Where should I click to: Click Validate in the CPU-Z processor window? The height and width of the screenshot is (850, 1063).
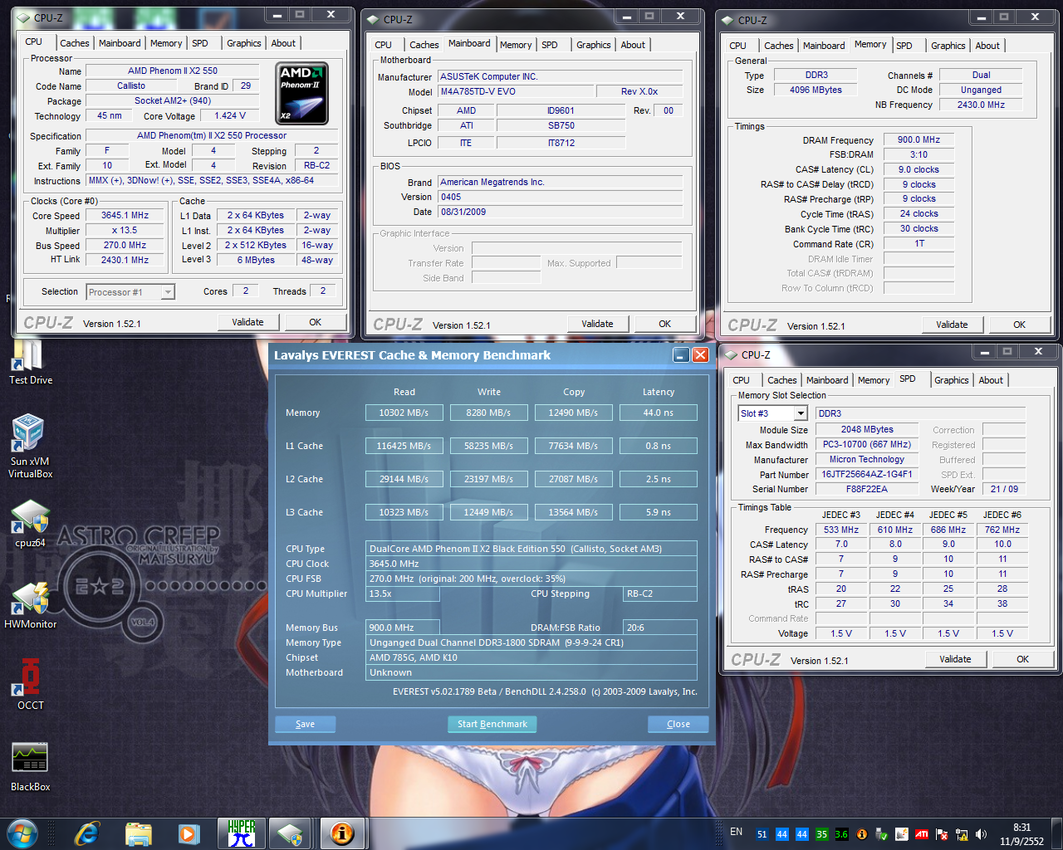(x=248, y=323)
